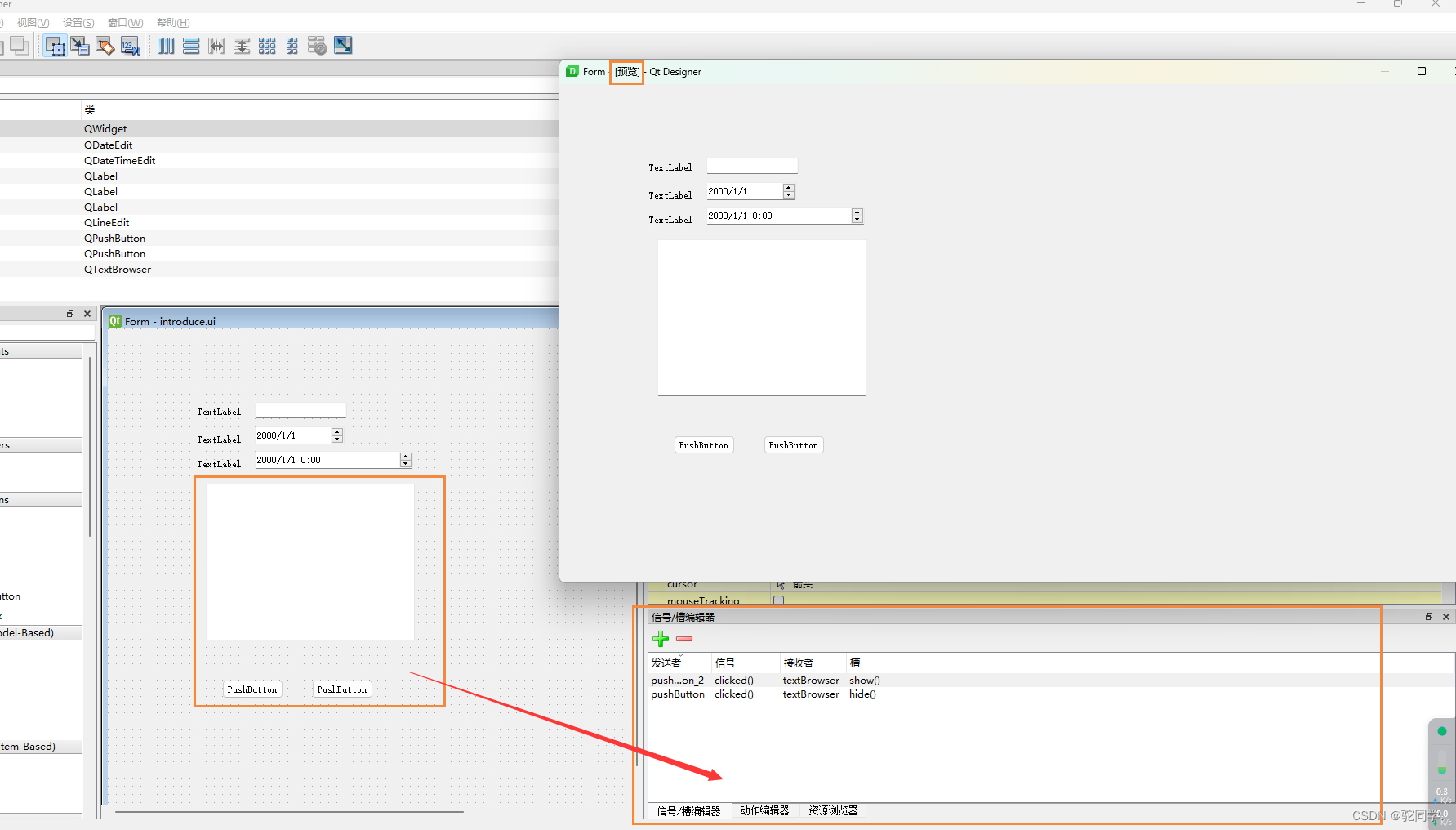Click the Adjust Size toolbar icon
Screen dimensions: 1456x830
pos(343,46)
